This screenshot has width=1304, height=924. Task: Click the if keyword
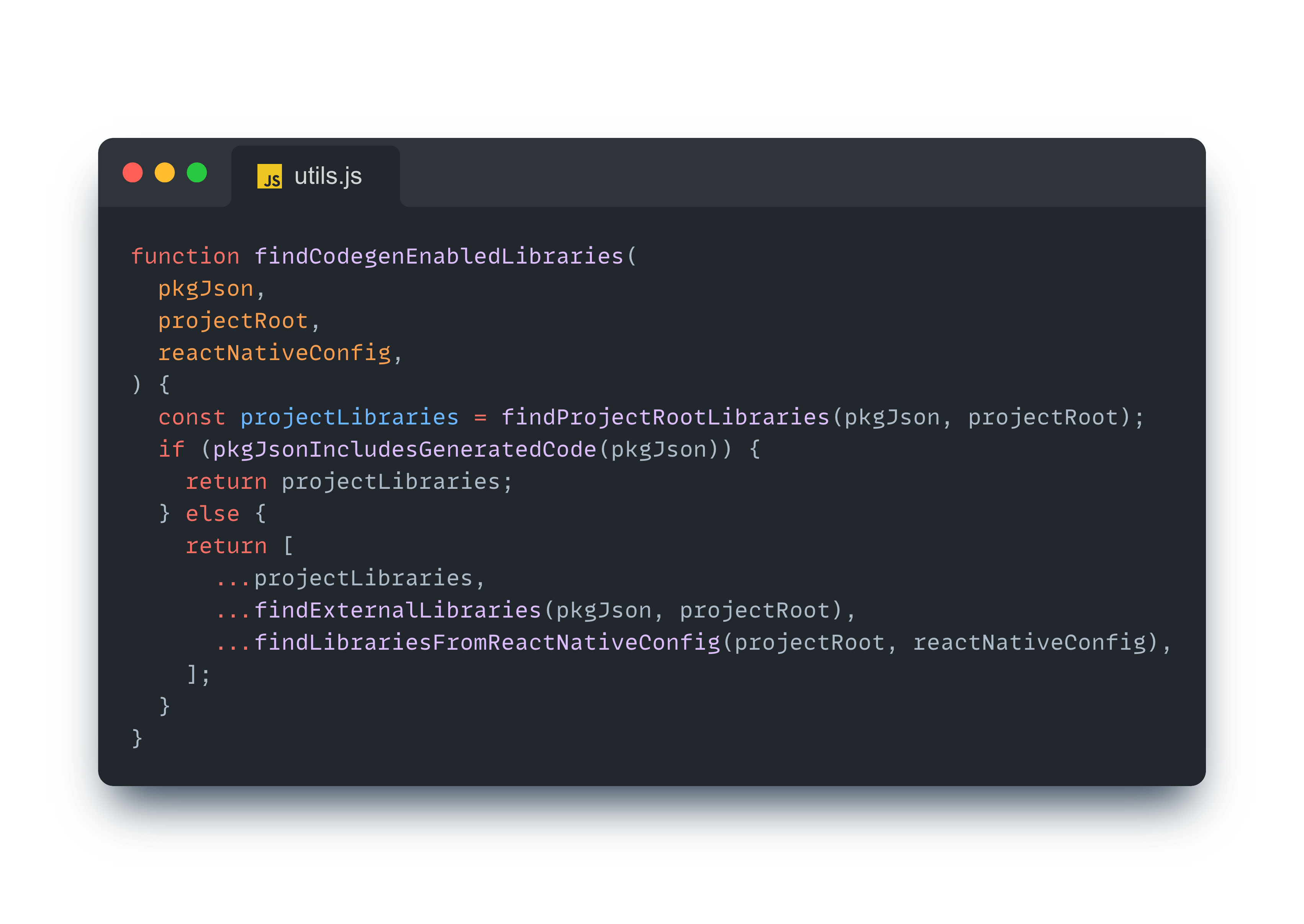[171, 449]
